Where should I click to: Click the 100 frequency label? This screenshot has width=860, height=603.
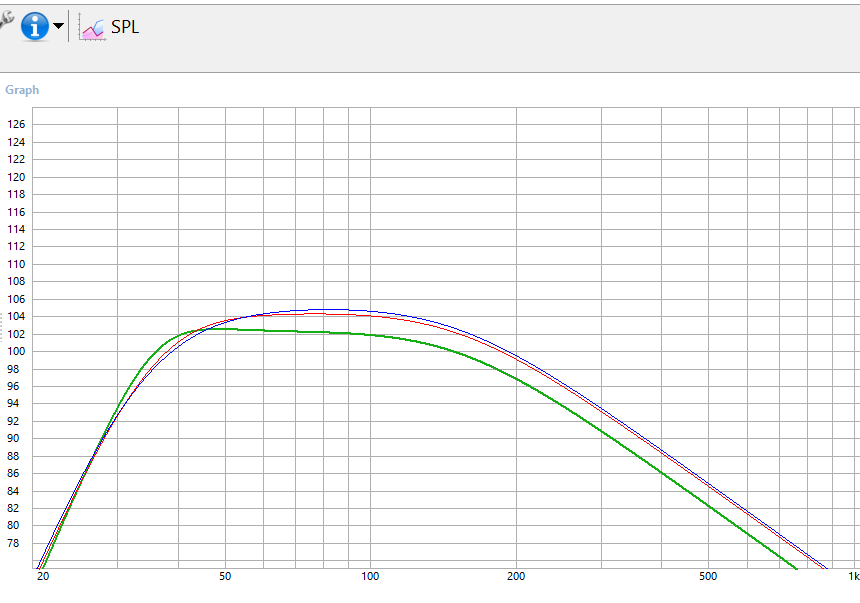(x=370, y=576)
